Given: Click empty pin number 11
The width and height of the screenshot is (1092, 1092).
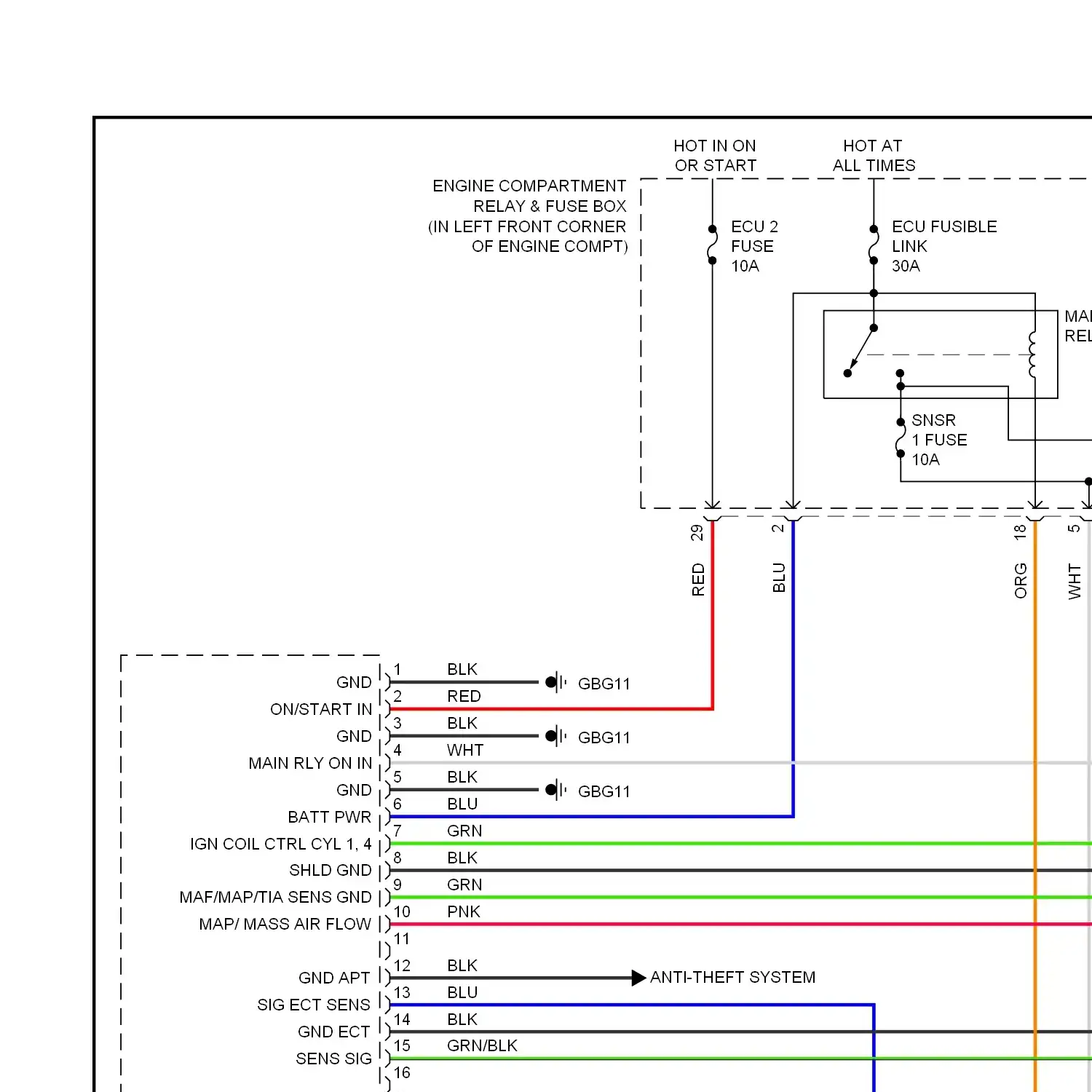Looking at the screenshot, I should coord(402,938).
